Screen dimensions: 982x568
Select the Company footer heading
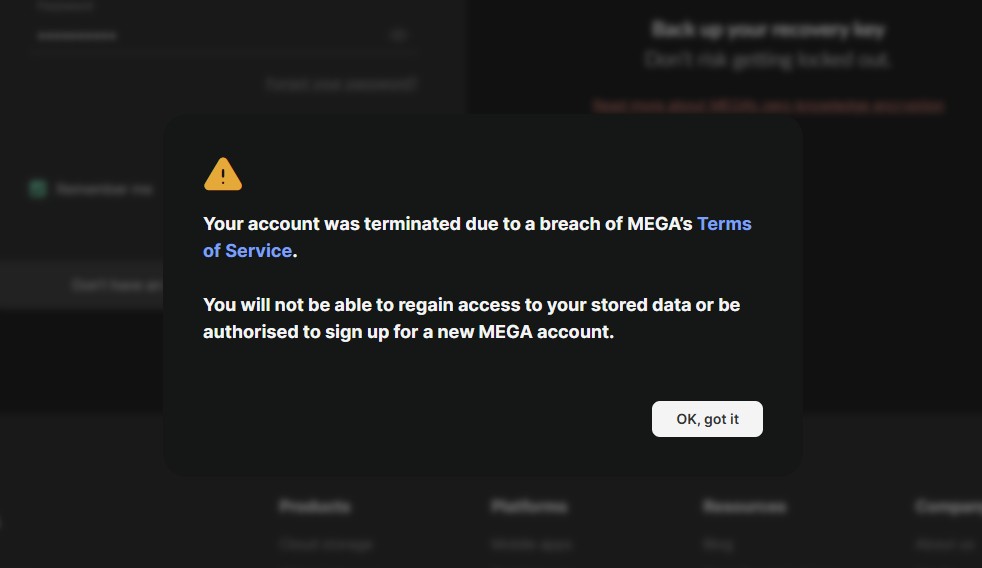click(x=947, y=507)
